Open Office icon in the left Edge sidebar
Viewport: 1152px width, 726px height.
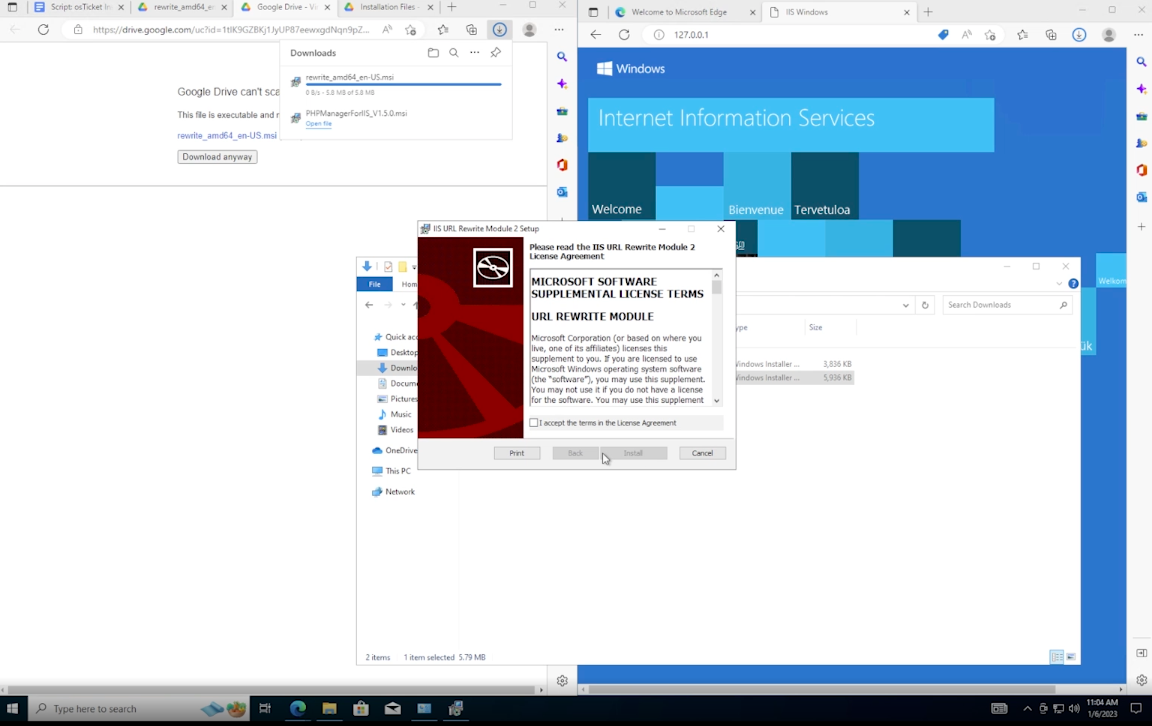pos(562,165)
